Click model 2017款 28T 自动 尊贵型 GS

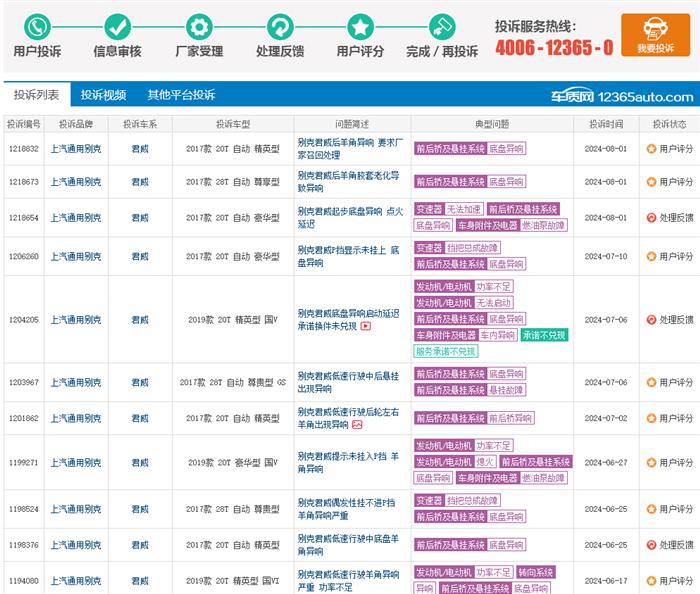233,382
